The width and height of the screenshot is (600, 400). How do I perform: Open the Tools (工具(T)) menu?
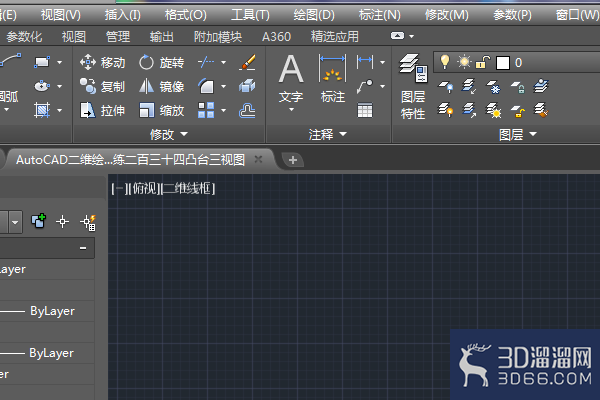pos(250,15)
